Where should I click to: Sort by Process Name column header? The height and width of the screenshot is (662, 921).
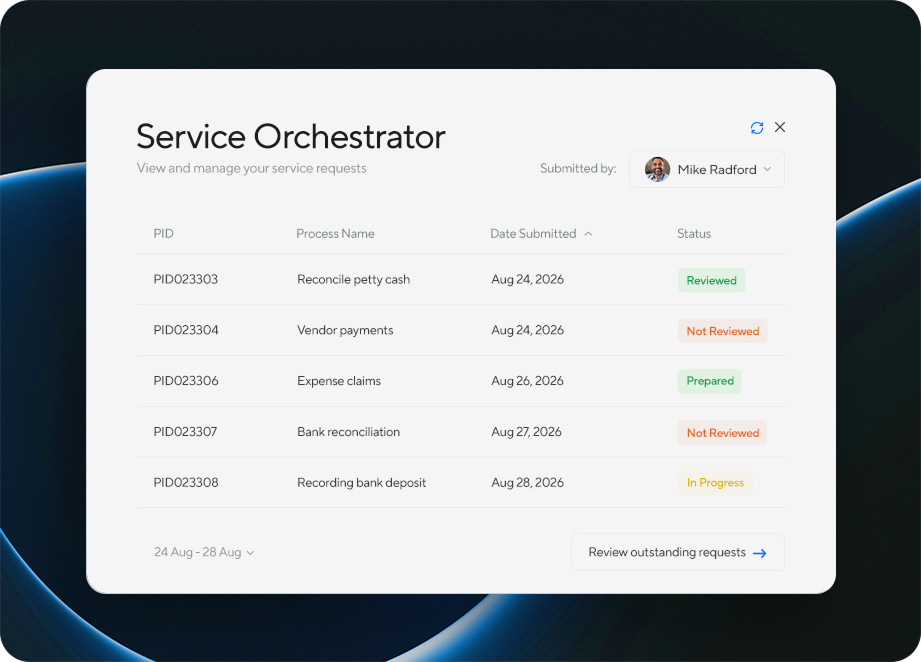point(335,234)
